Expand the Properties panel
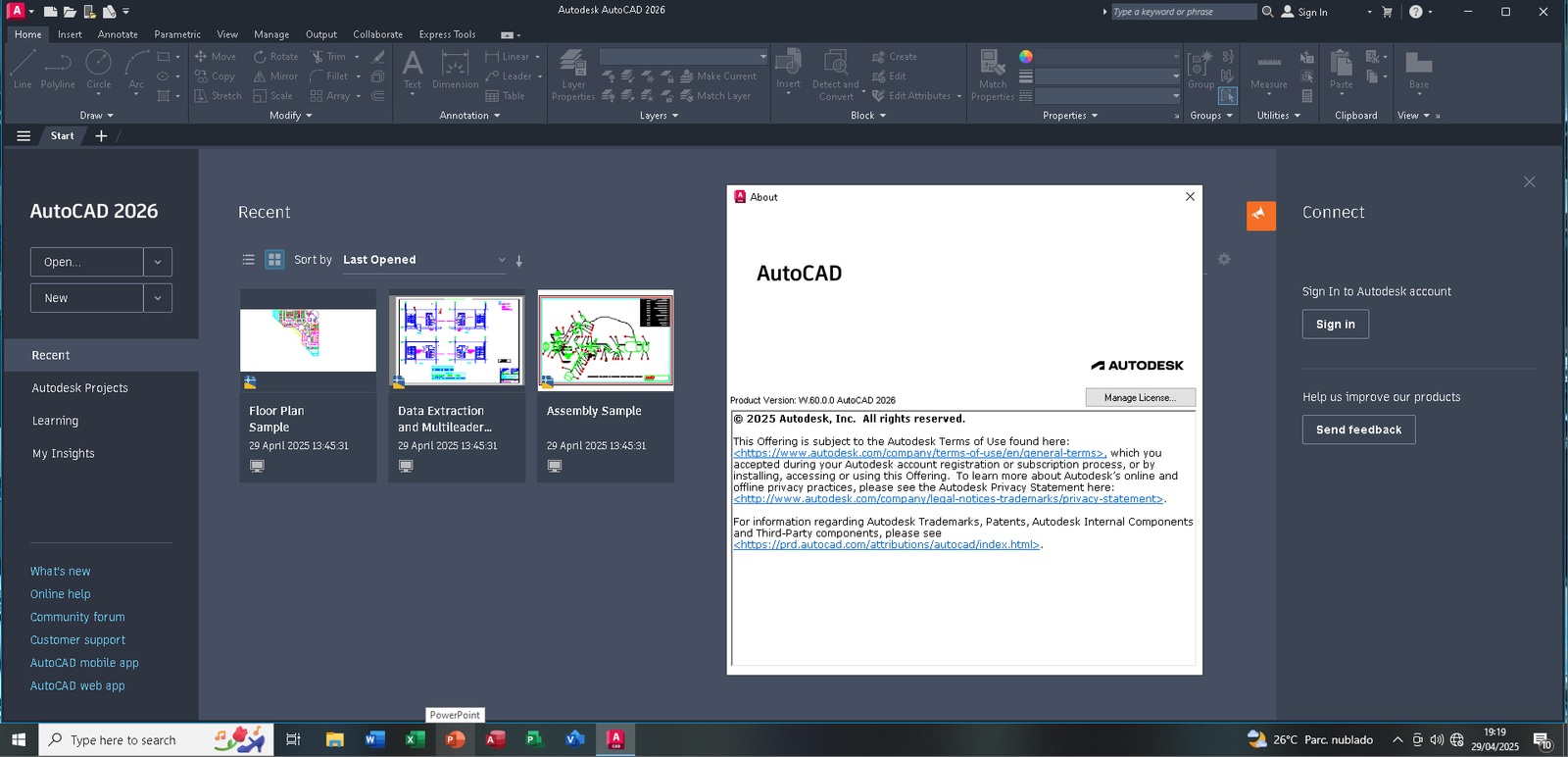 tap(1070, 116)
